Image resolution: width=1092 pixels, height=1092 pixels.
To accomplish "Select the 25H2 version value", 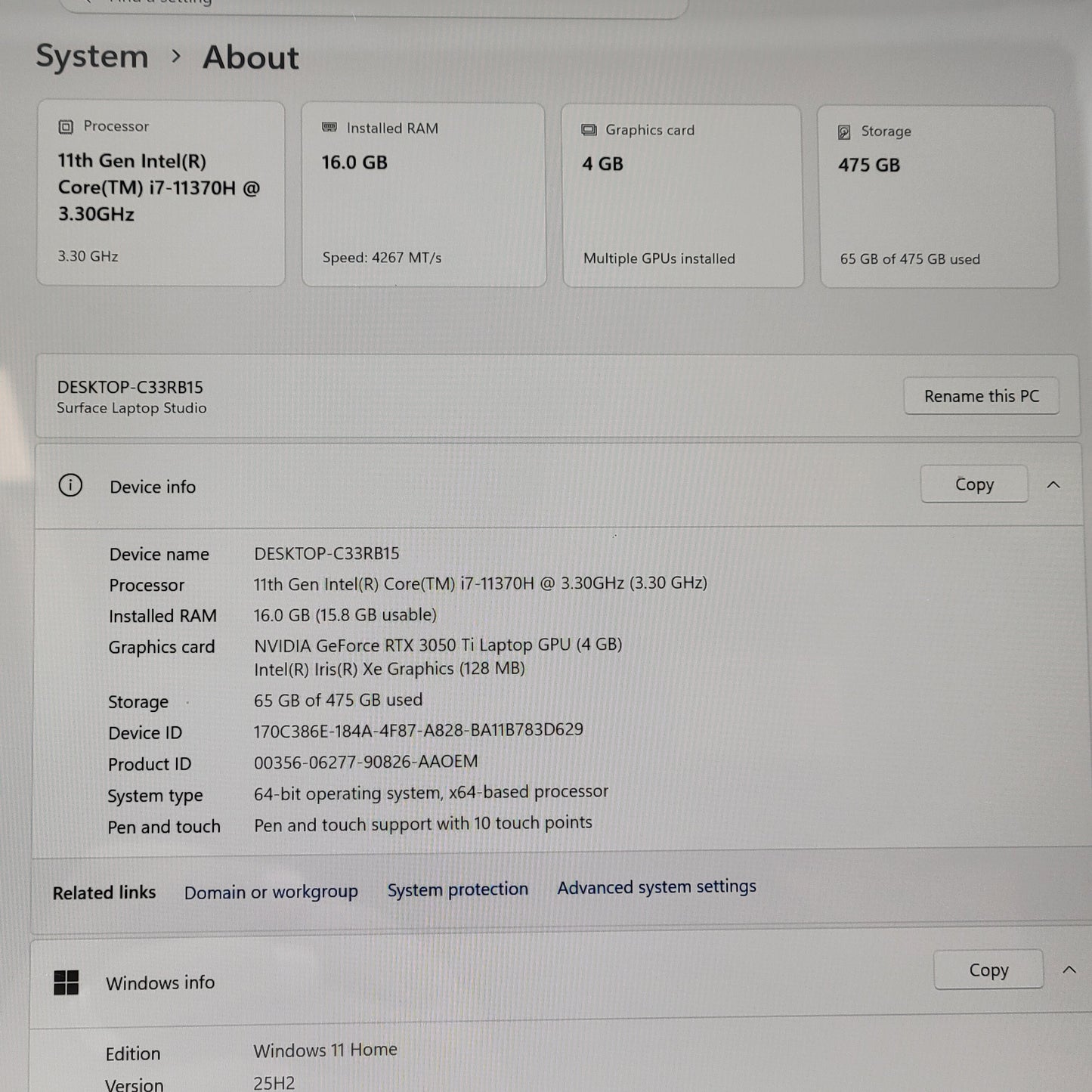I will pyautogui.click(x=274, y=1083).
